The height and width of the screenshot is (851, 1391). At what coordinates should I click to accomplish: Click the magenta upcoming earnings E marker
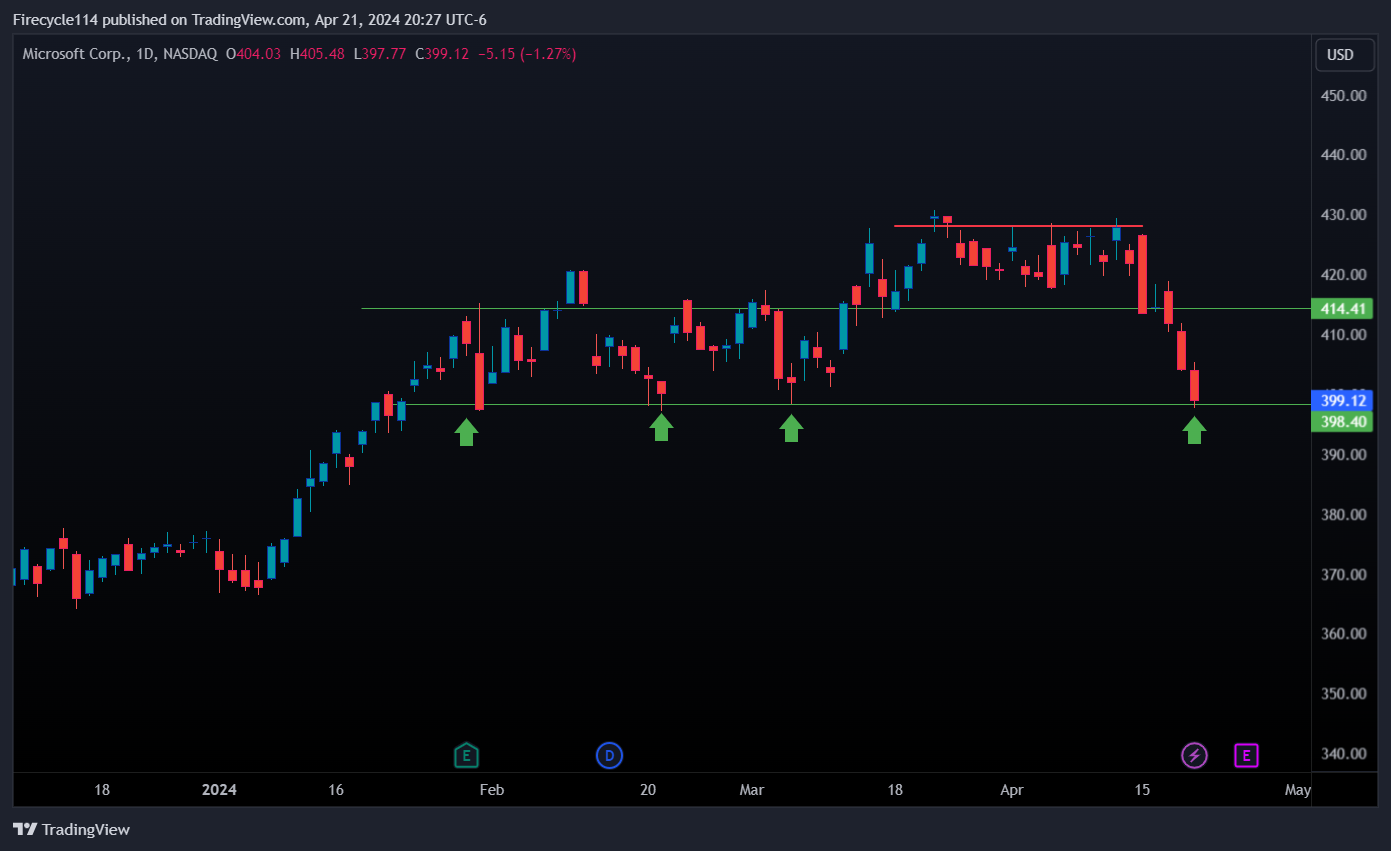click(1246, 755)
